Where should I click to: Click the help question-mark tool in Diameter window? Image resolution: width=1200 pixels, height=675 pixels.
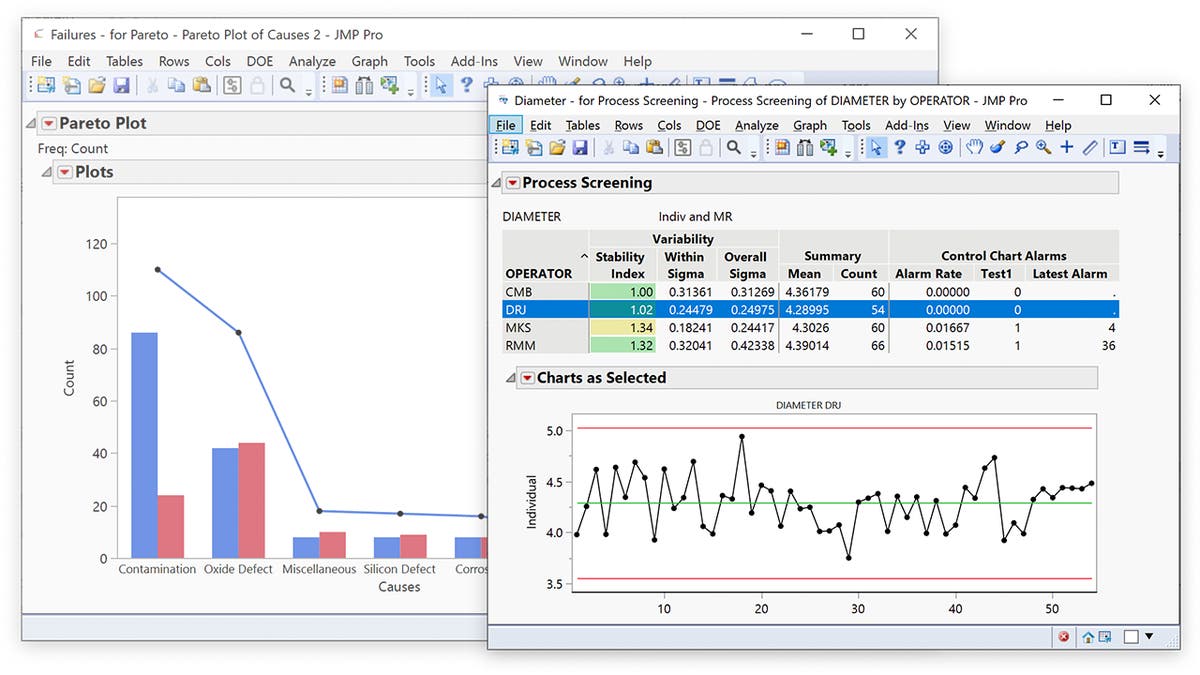(899, 148)
